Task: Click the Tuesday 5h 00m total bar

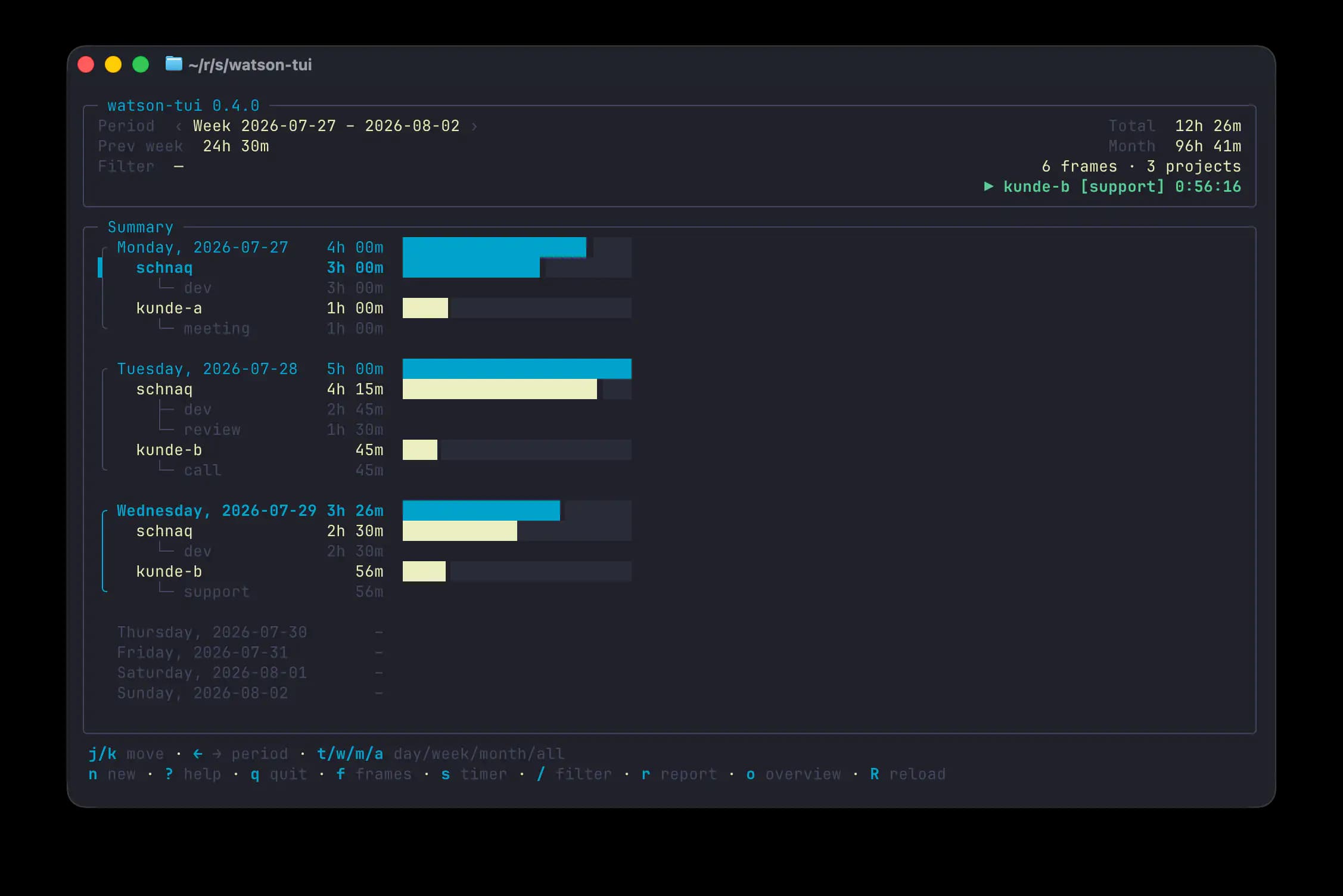Action: click(x=517, y=369)
